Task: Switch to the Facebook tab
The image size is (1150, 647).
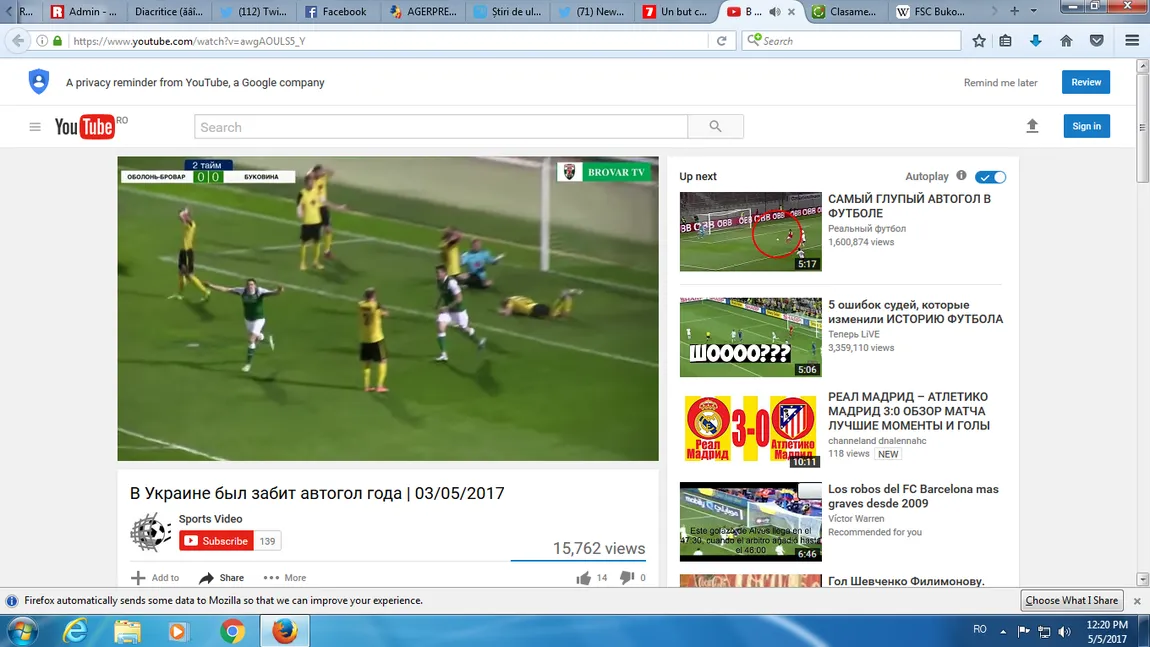Action: click(x=336, y=12)
